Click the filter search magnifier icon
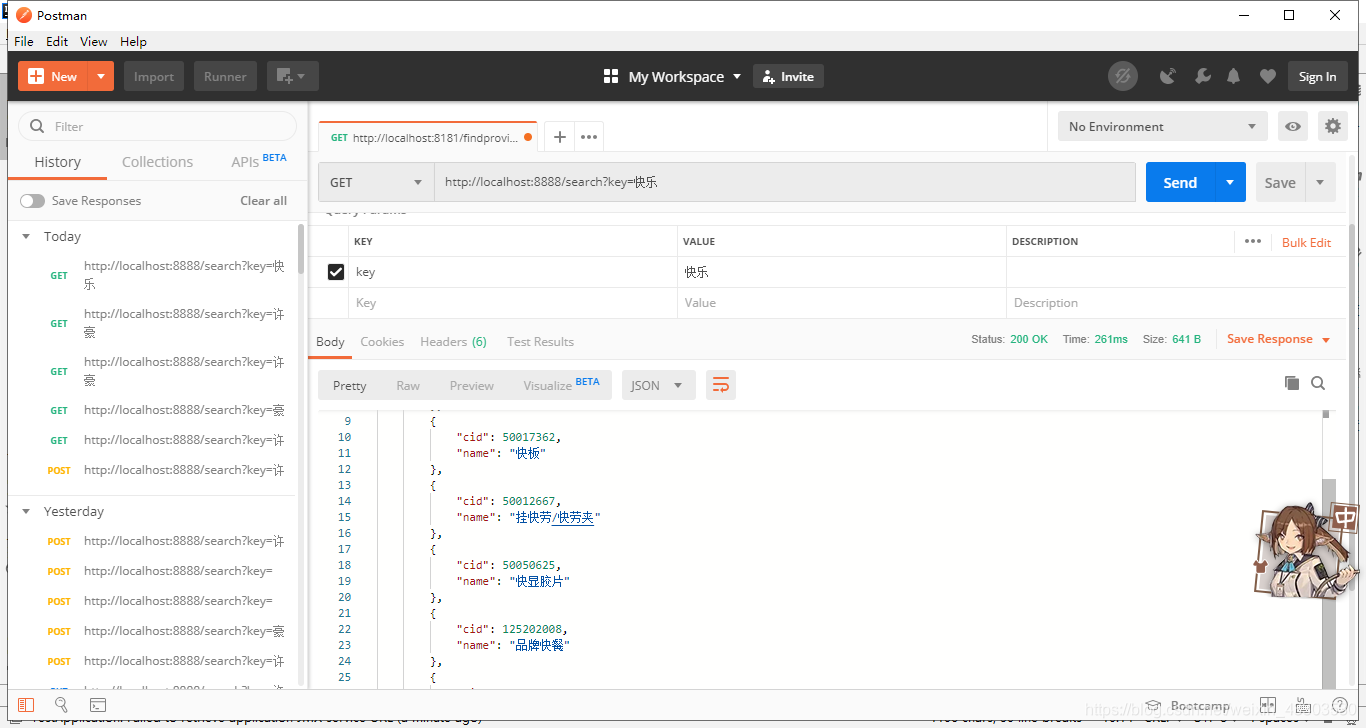This screenshot has width=1366, height=728. coord(38,126)
